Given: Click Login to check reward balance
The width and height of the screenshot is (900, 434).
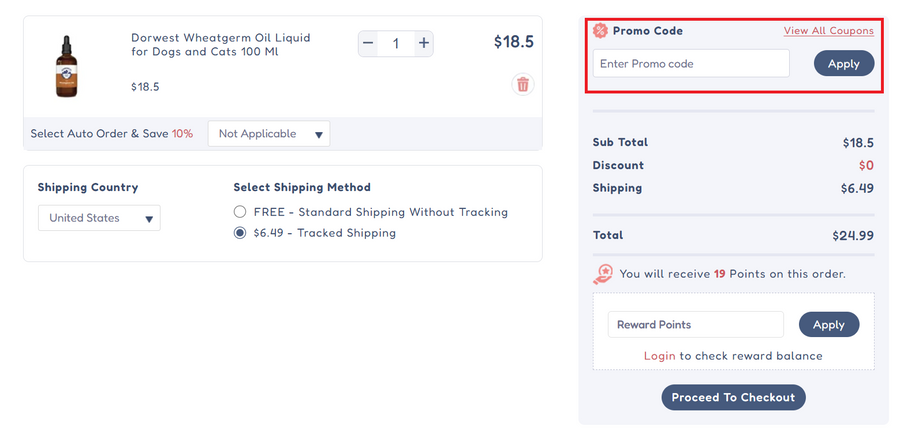Looking at the screenshot, I should [659, 356].
